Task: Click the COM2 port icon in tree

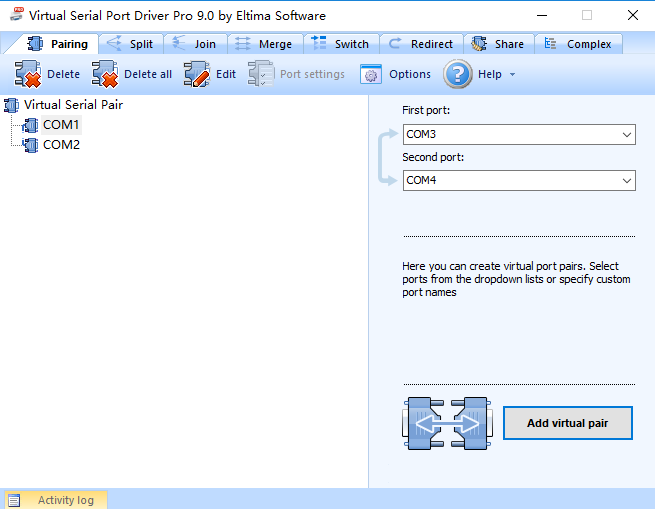Action: 31,145
